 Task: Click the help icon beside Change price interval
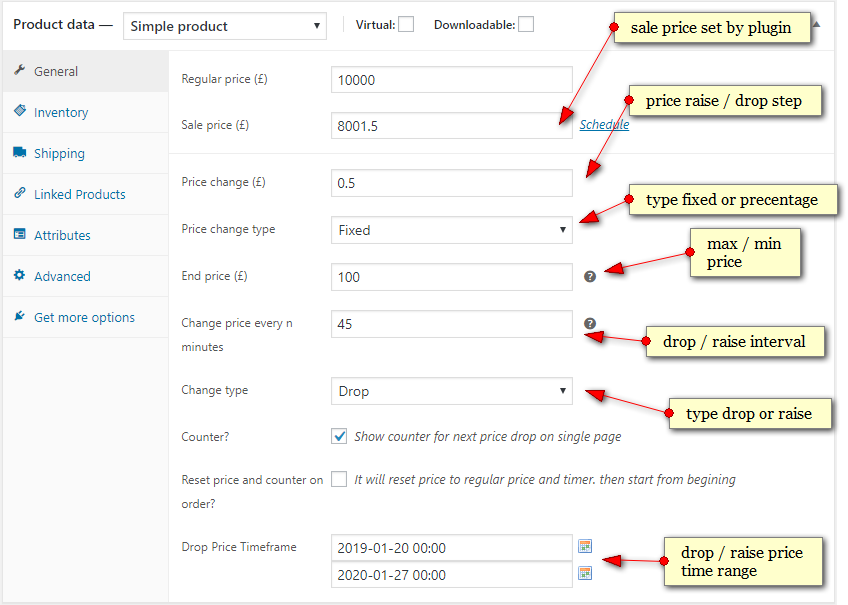pyautogui.click(x=590, y=323)
